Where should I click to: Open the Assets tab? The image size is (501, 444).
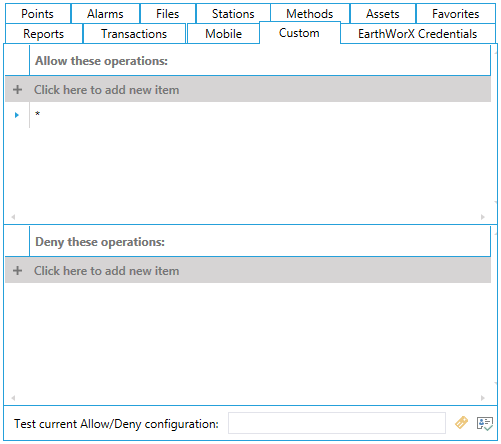coord(382,14)
